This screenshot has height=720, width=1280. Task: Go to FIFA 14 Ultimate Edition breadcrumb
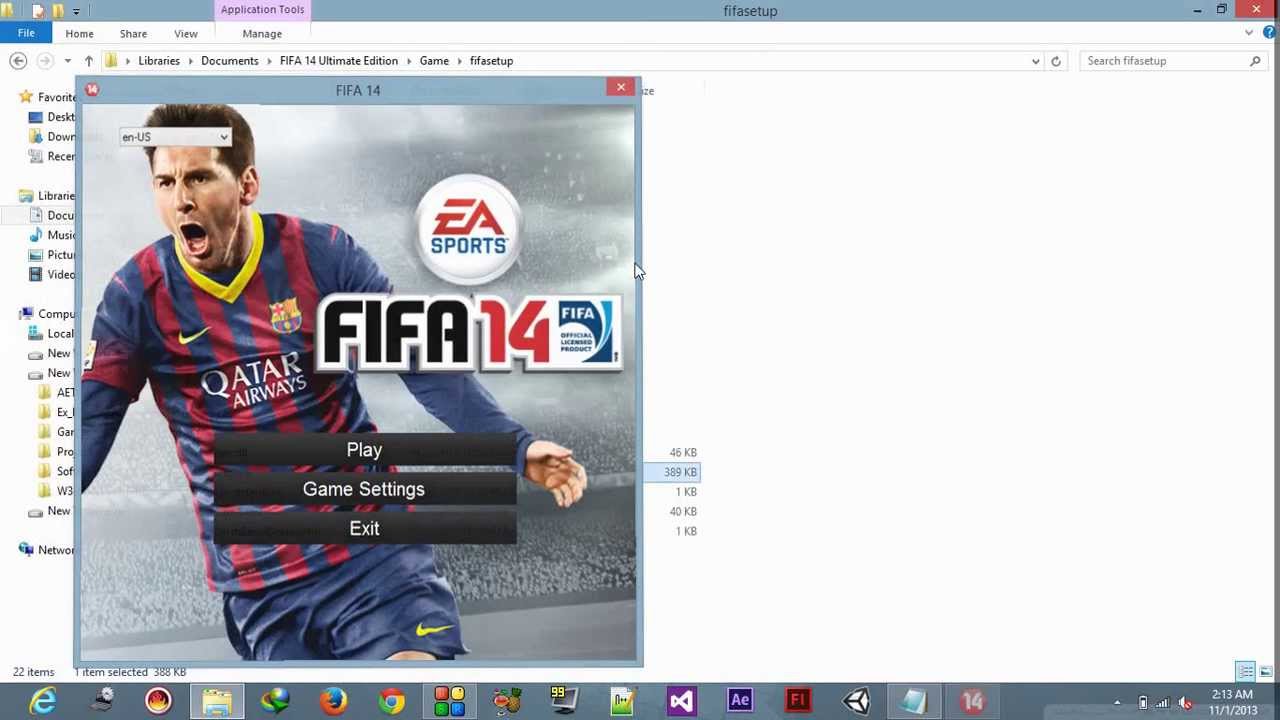[339, 61]
